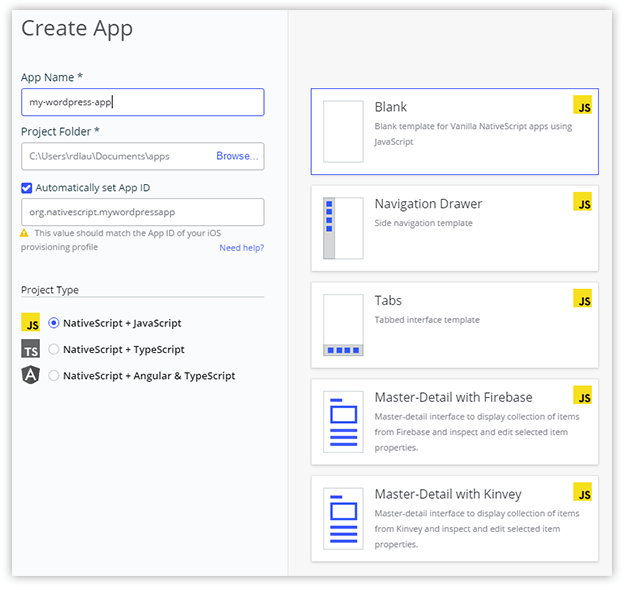Image resolution: width=626 pixels, height=590 pixels.
Task: Click the Blank template preview thumbnail
Action: point(343,131)
